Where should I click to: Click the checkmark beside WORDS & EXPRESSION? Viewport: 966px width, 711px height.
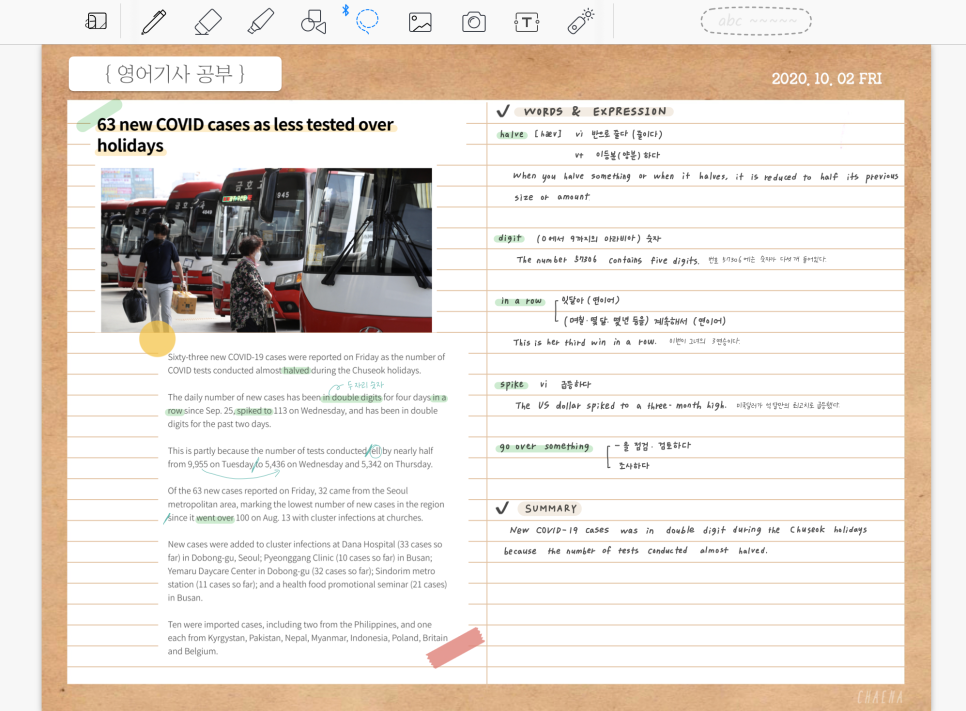click(503, 111)
